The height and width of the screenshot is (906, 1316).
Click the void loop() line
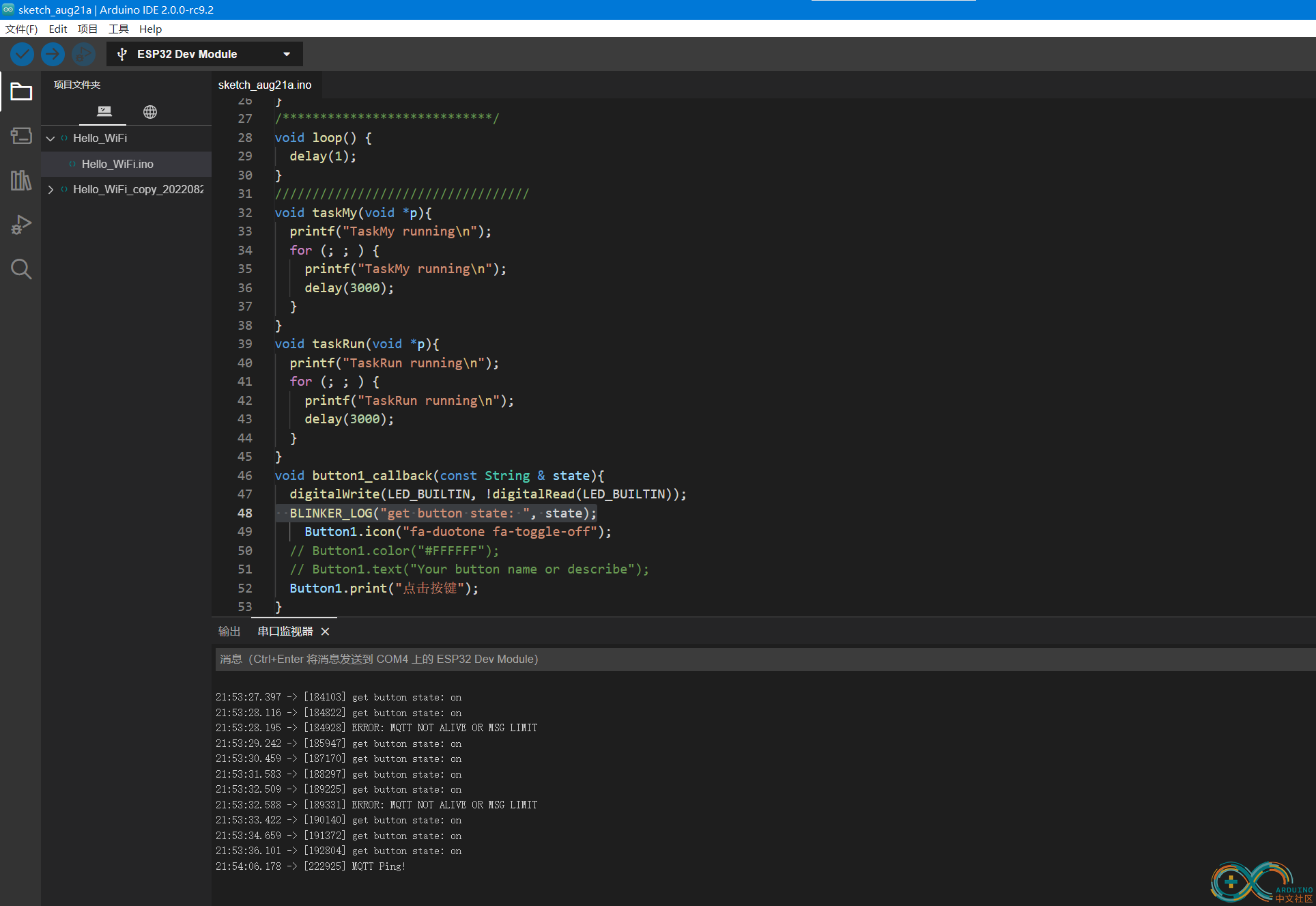tap(323, 138)
